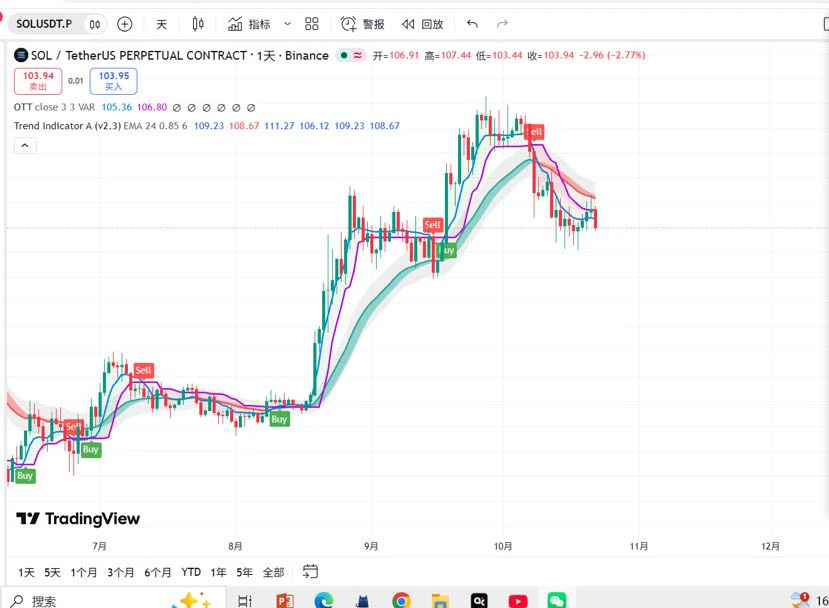Click the 103.94 卖出 sell button
The width and height of the screenshot is (829, 608).
click(38, 81)
